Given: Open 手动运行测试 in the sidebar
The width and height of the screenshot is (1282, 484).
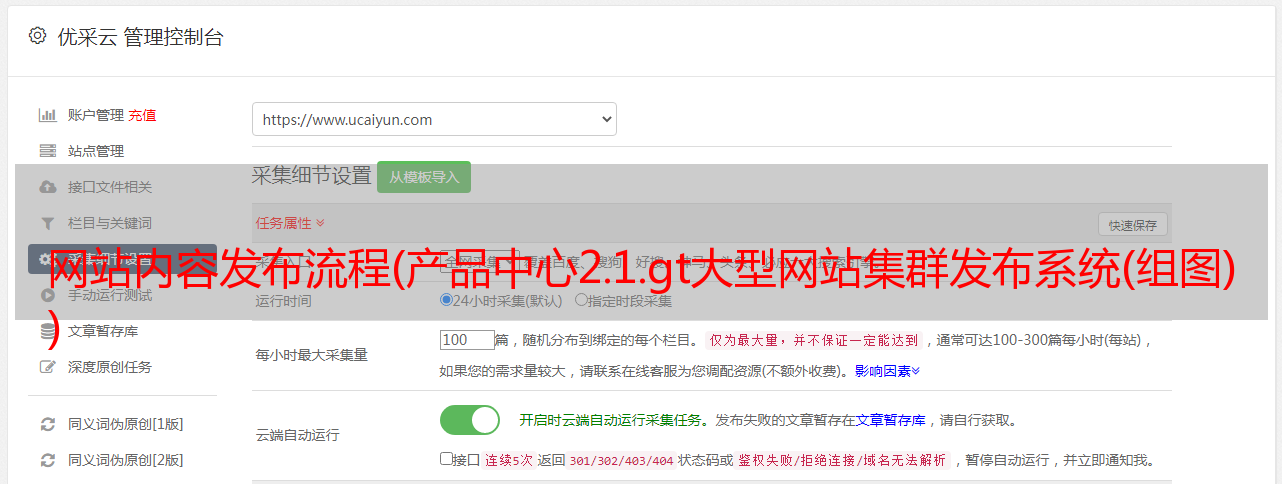Looking at the screenshot, I should [x=110, y=295].
